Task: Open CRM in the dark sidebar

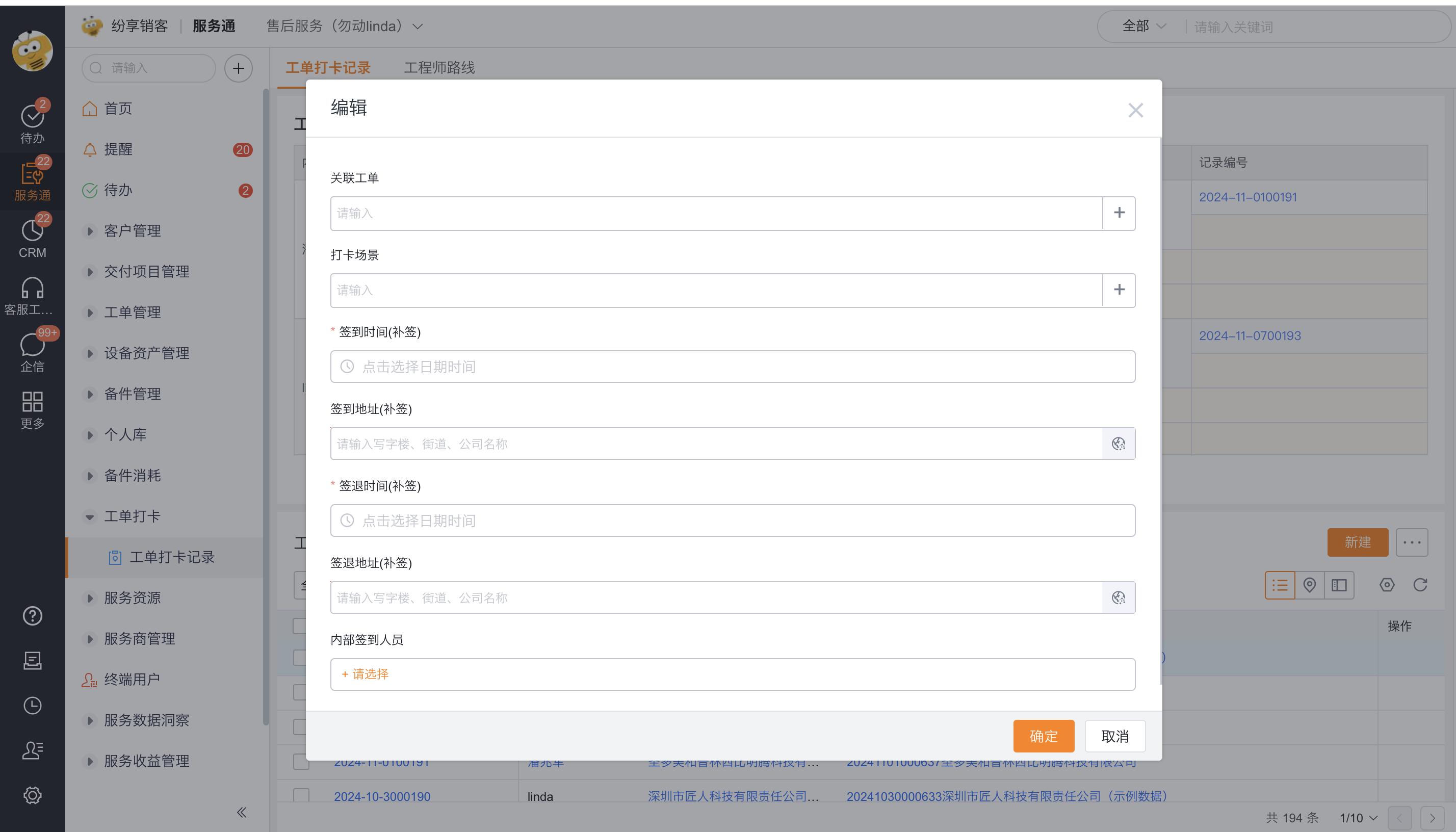Action: click(32, 238)
